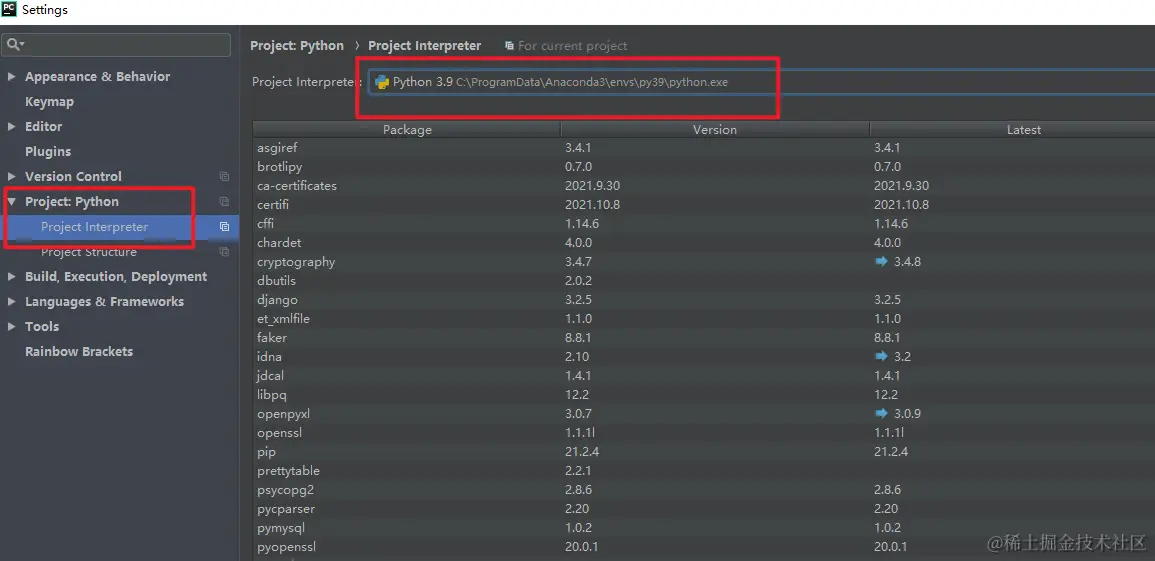
Task: Expand the Tools section
Action: click(11, 327)
